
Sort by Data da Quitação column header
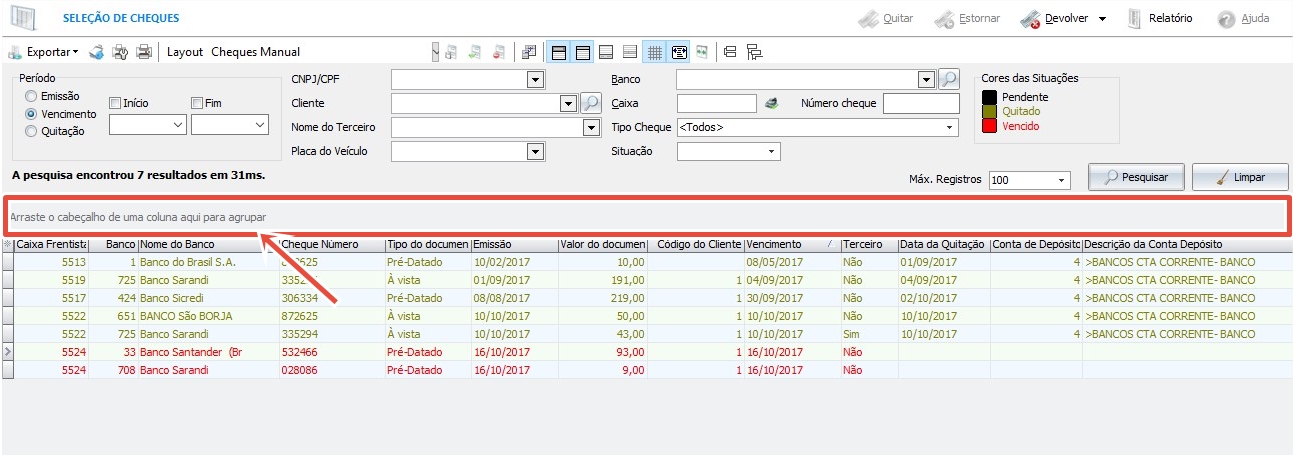tap(943, 245)
